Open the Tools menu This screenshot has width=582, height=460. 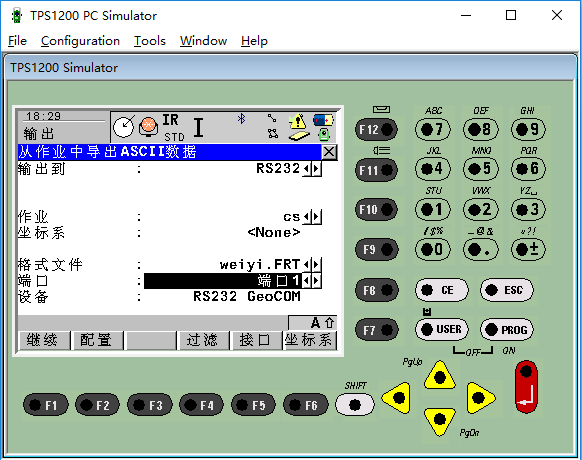150,41
